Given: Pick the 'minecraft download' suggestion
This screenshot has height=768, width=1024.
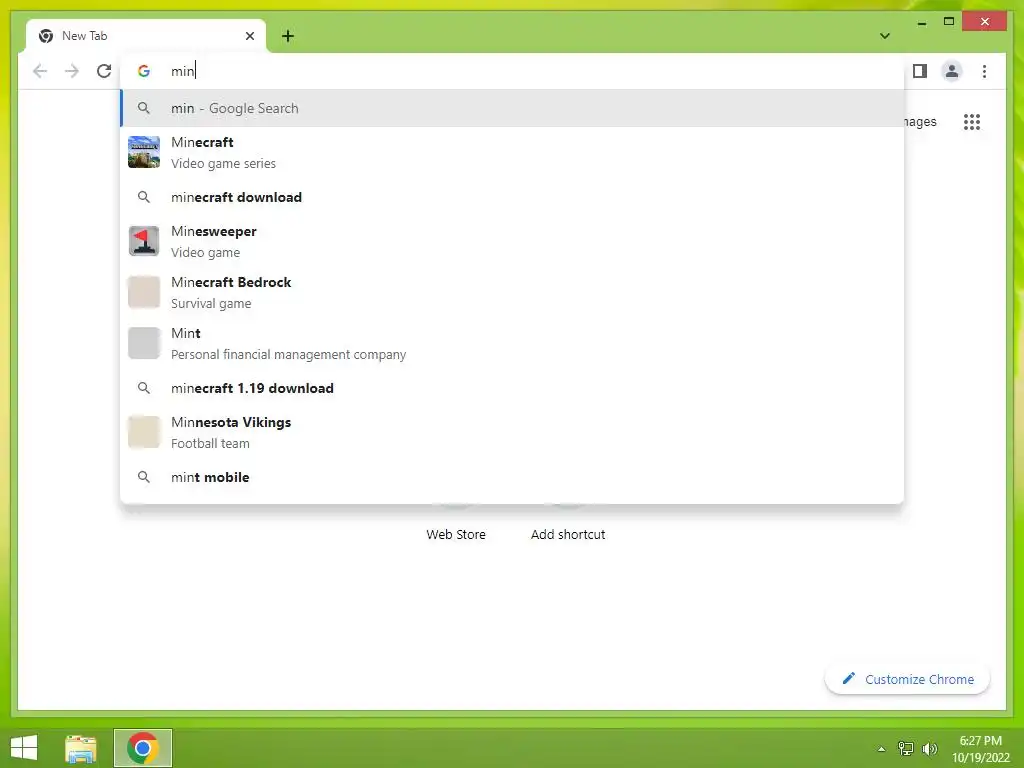Looking at the screenshot, I should tap(513, 197).
